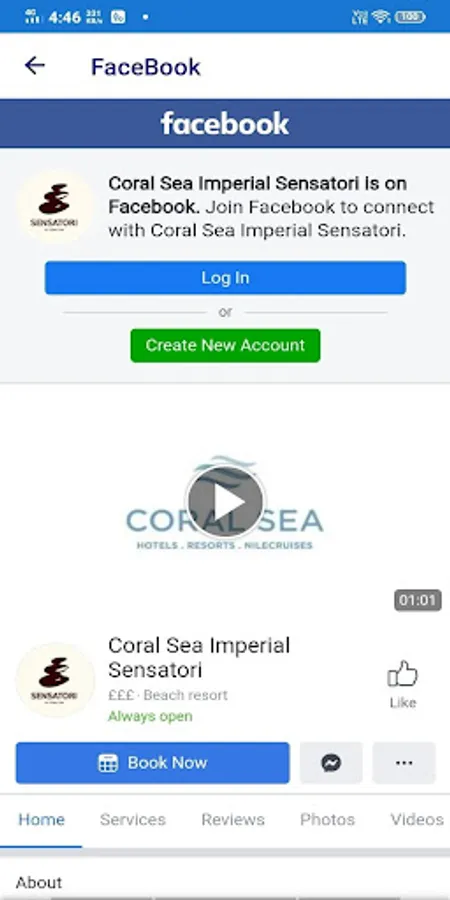Tap the Like thumbs-up icon
The width and height of the screenshot is (450, 900).
402,674
